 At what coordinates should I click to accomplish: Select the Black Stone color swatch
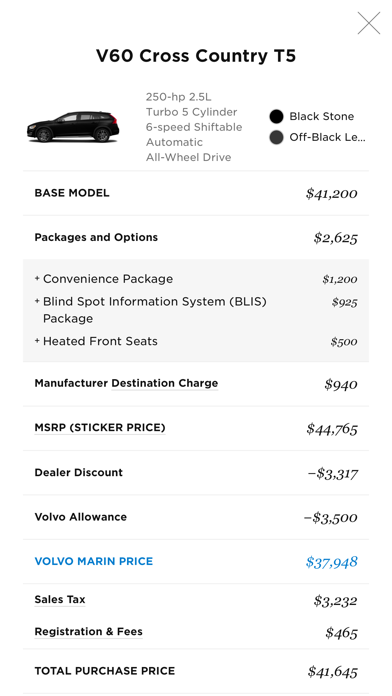click(276, 117)
